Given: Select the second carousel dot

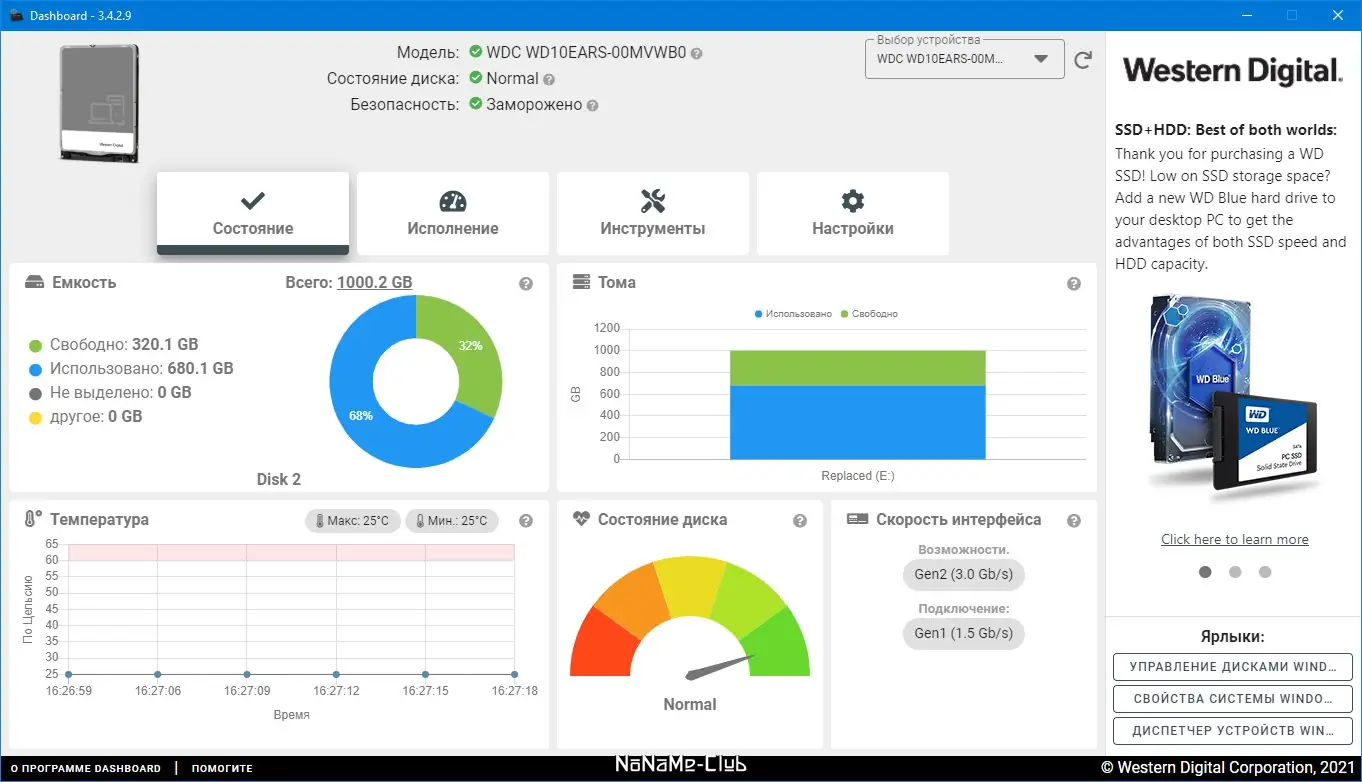Looking at the screenshot, I should pyautogui.click(x=1235, y=572).
